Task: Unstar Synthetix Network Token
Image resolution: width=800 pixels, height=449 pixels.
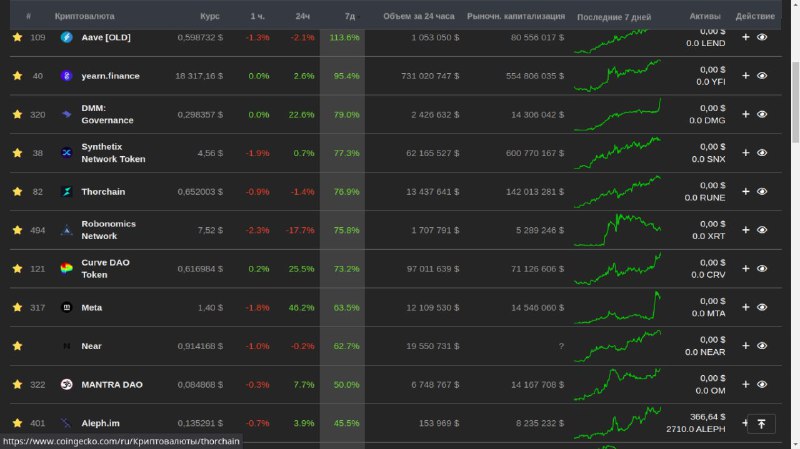Action: pos(17,153)
